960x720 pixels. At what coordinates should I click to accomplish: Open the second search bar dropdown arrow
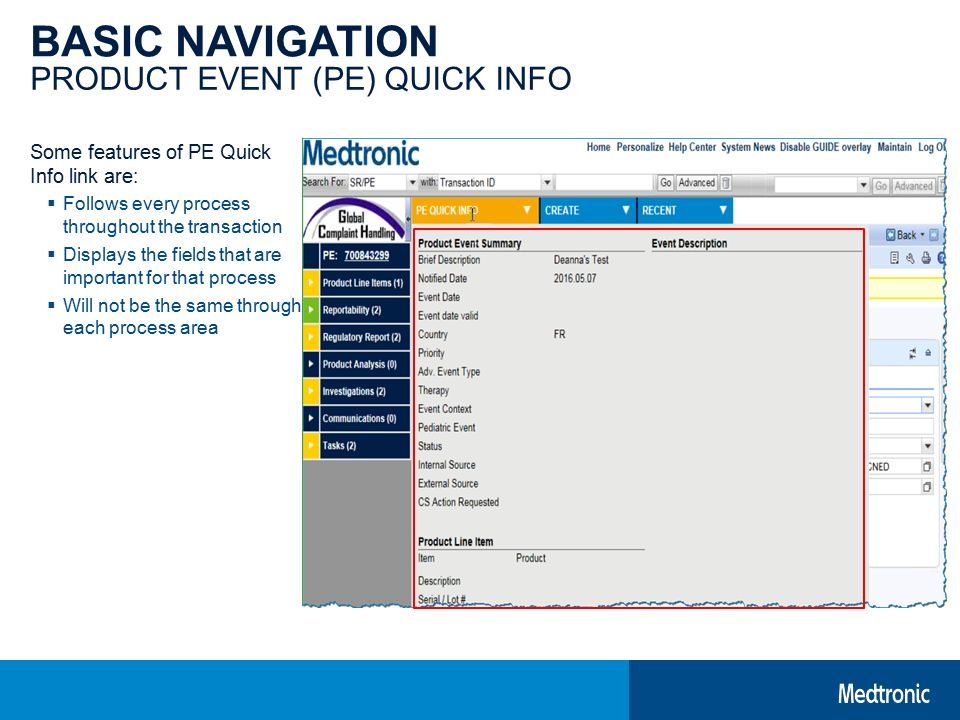(x=863, y=185)
